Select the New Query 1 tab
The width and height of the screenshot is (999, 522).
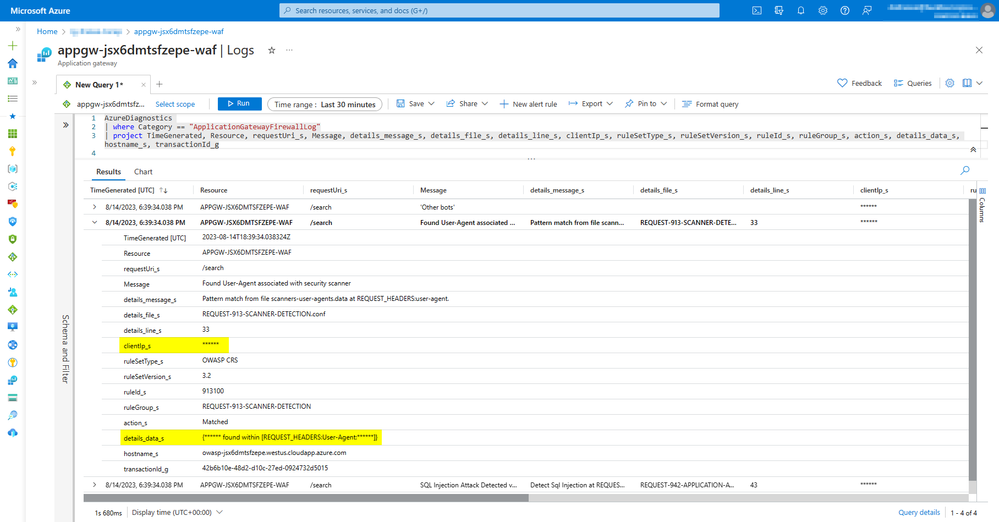99,85
